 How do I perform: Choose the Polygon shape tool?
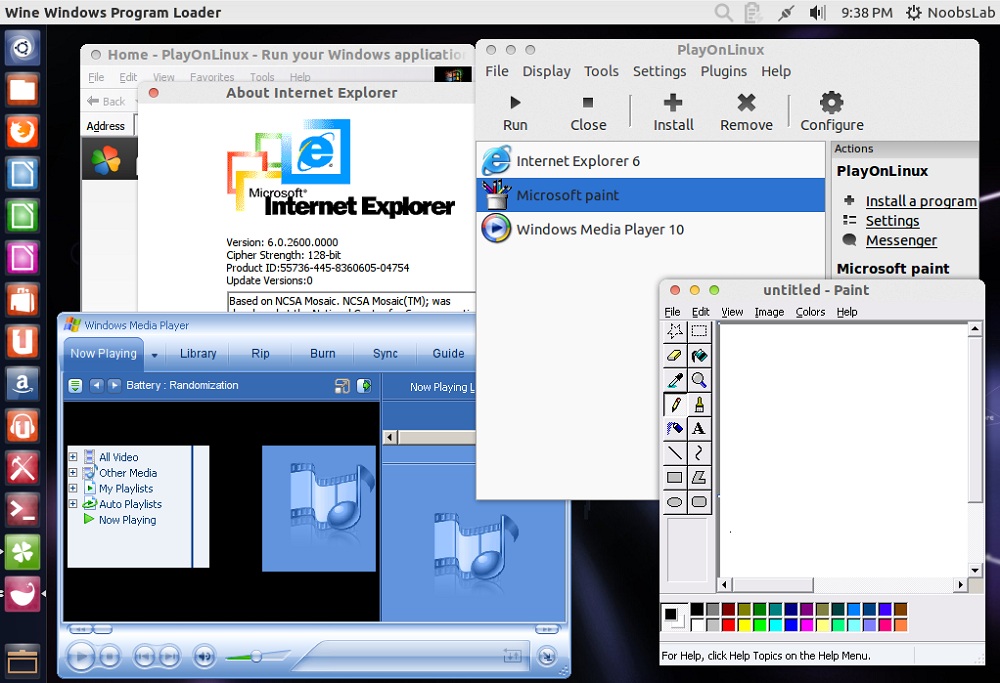point(699,477)
